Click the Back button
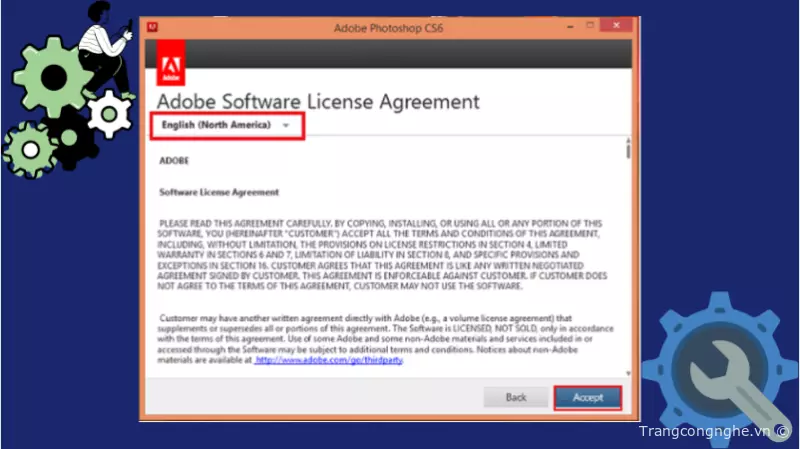Viewport: 800px width, 449px height. tap(515, 397)
